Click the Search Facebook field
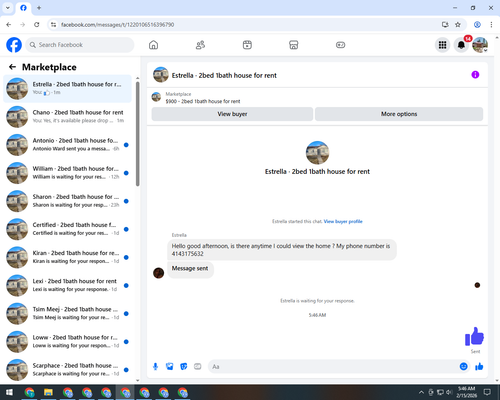The width and height of the screenshot is (500, 400). [80, 45]
